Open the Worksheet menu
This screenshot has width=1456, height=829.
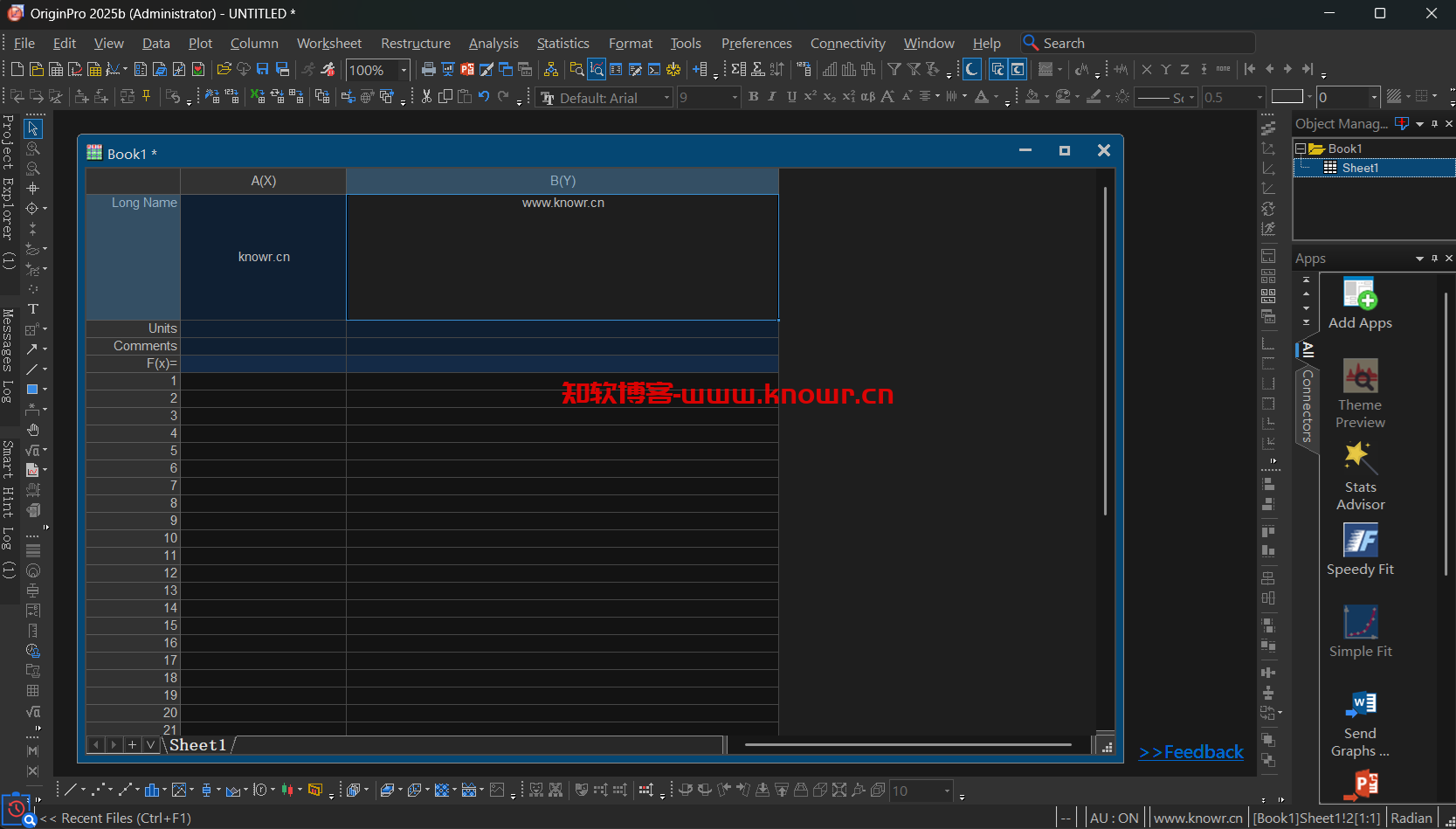pyautogui.click(x=328, y=43)
